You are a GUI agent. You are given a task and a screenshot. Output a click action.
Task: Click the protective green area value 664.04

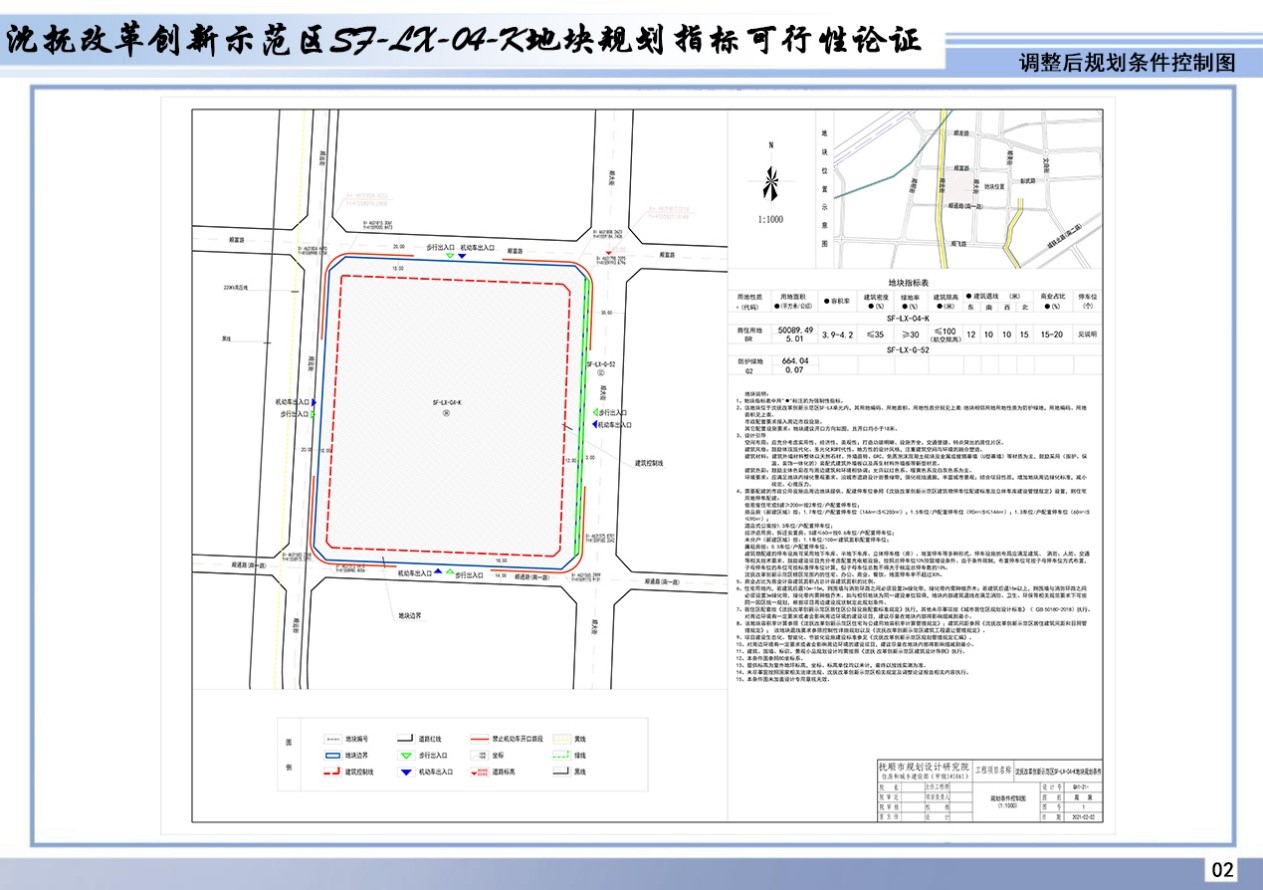(x=796, y=360)
